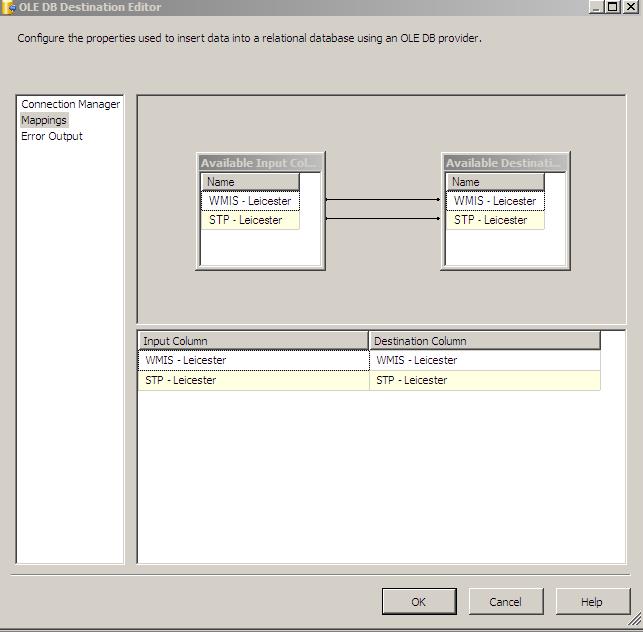Click the Destination Column grid header
This screenshot has width=643, height=632.
tap(485, 340)
